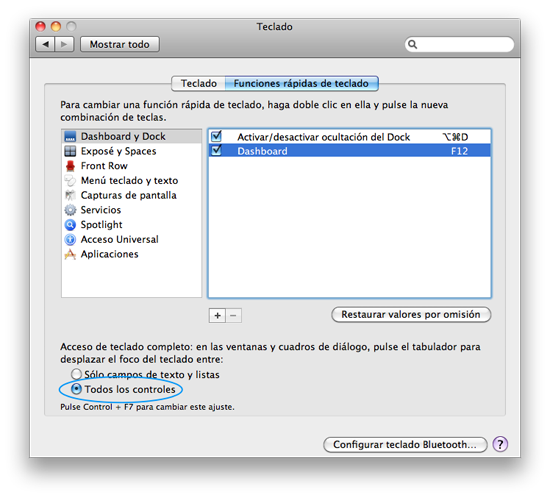Choose the Todos los controles radio button
This screenshot has width=550, height=498.
76,389
